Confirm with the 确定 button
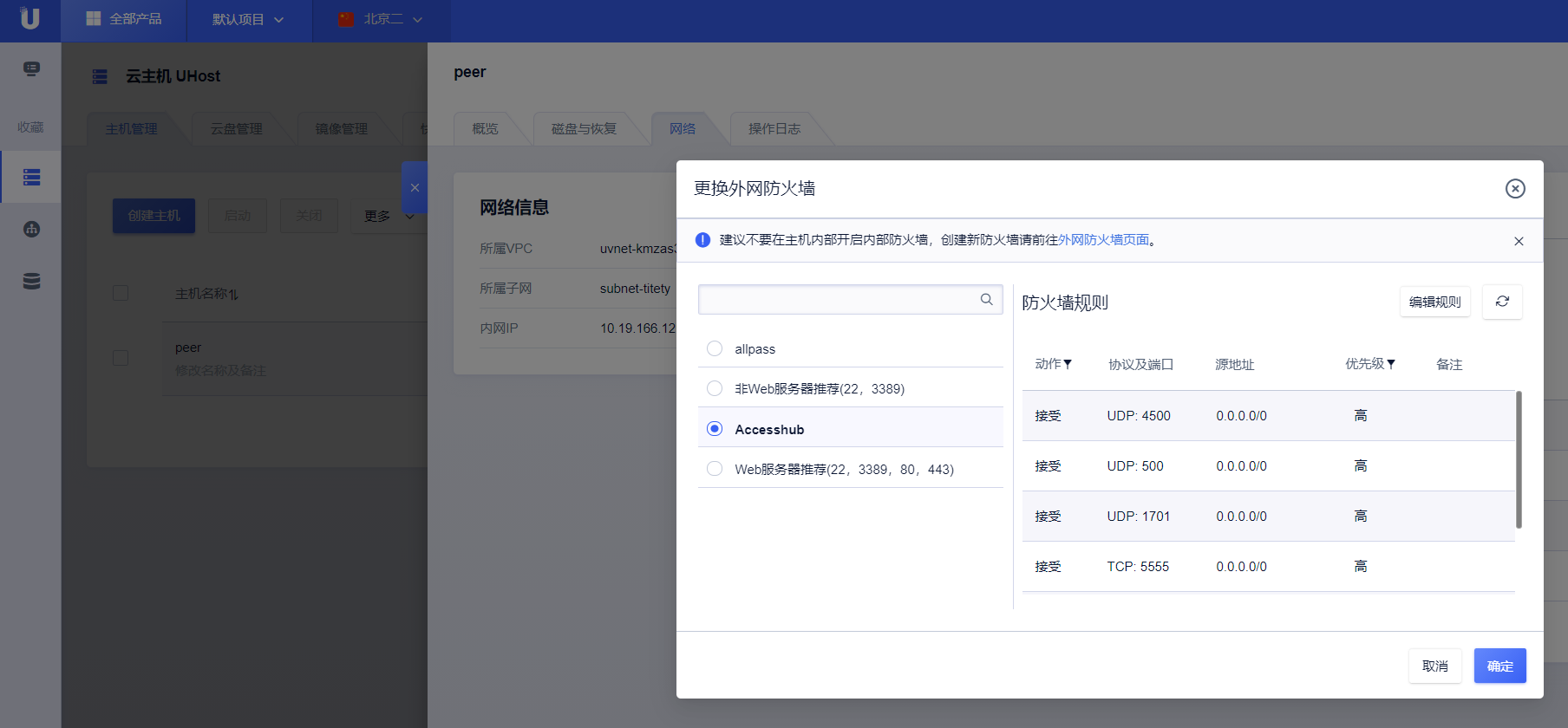The height and width of the screenshot is (728, 1568). pos(1500,666)
